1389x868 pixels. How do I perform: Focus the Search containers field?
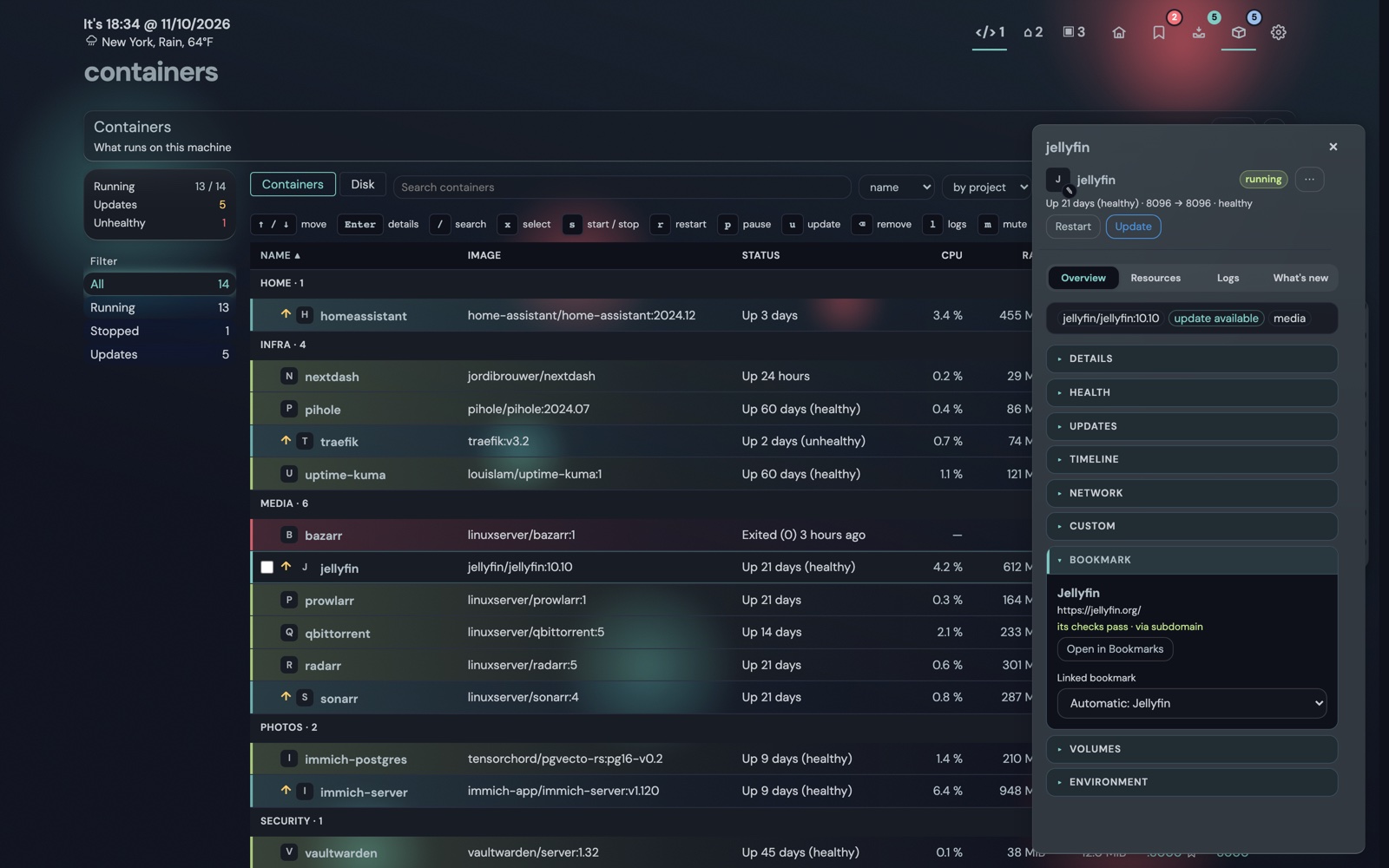point(622,187)
